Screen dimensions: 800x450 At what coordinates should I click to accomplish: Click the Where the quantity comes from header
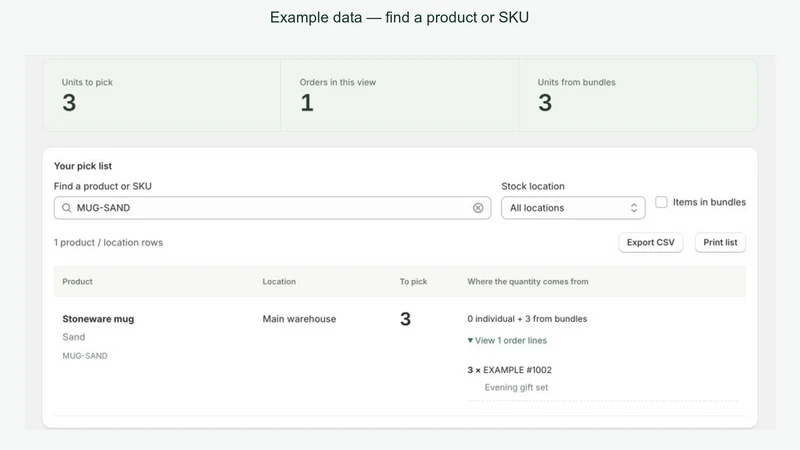tap(528, 281)
